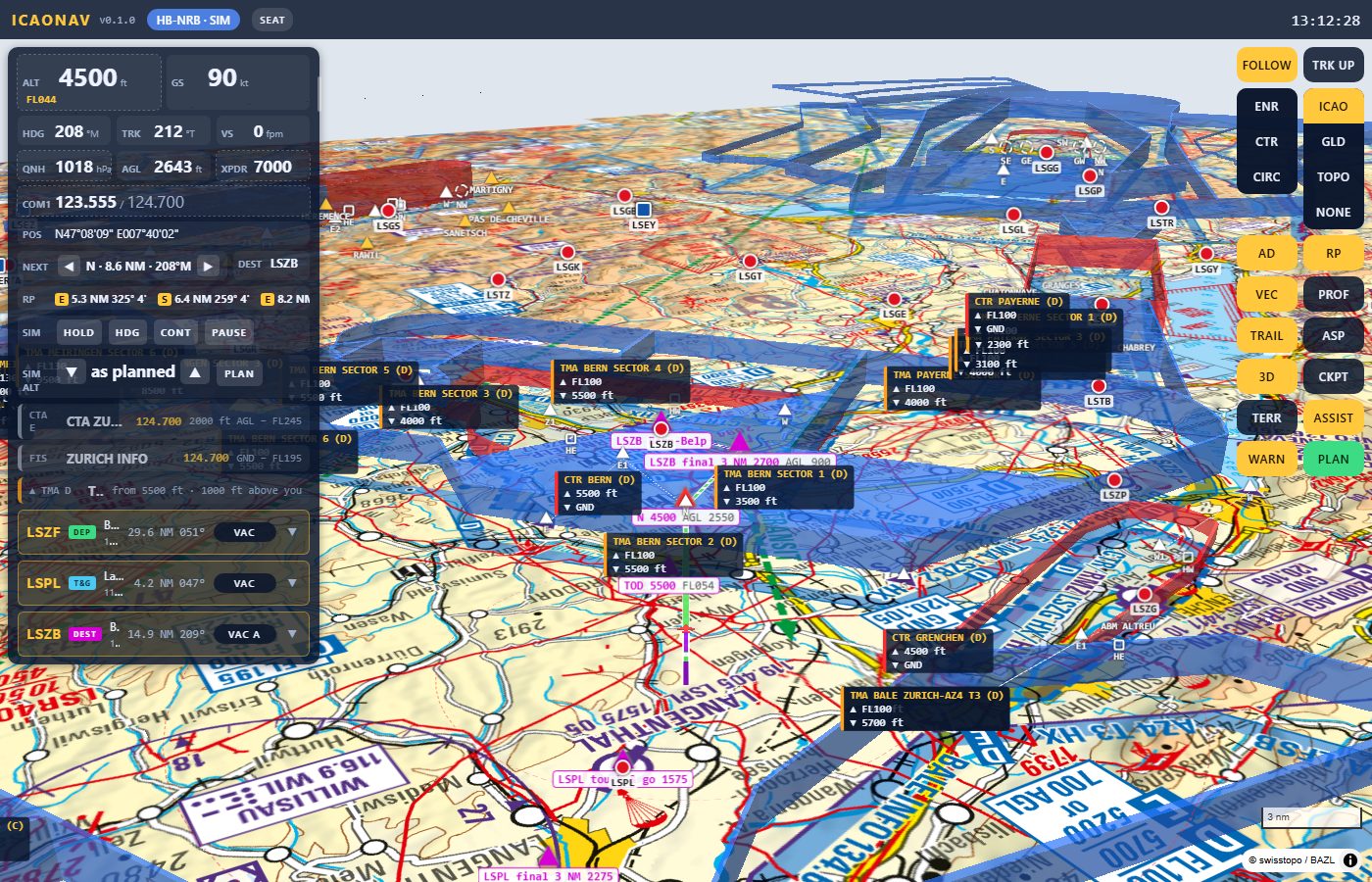Go to previous waypoint with left arrow
This screenshot has width=1372, height=882.
tap(69, 266)
